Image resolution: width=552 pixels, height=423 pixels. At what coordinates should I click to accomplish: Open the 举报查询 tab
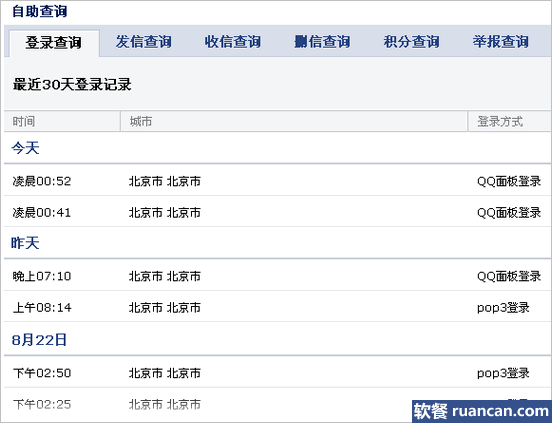pyautogui.click(x=501, y=42)
